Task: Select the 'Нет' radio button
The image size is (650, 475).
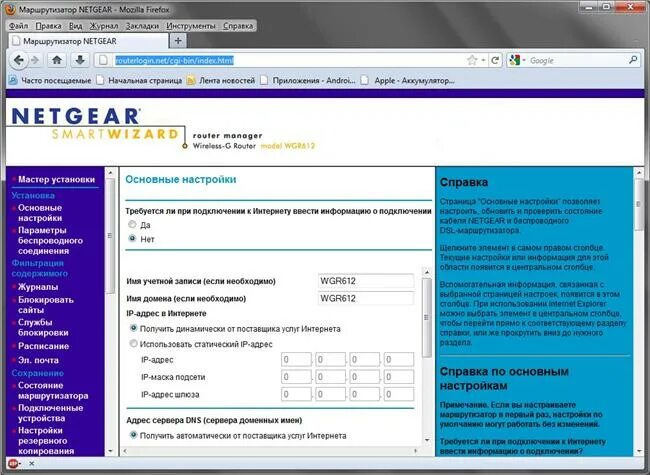Action: [x=132, y=238]
